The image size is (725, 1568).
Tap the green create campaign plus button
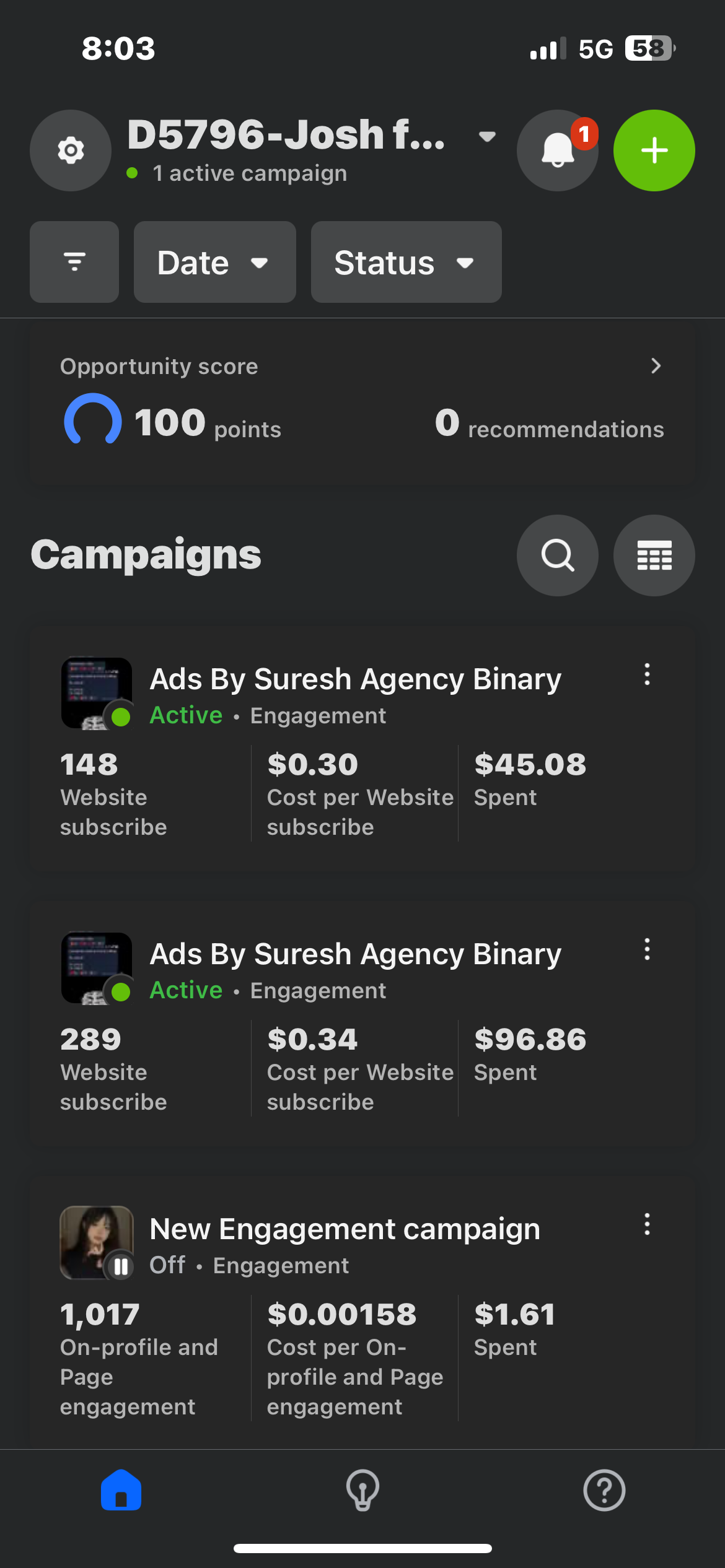[x=654, y=150]
